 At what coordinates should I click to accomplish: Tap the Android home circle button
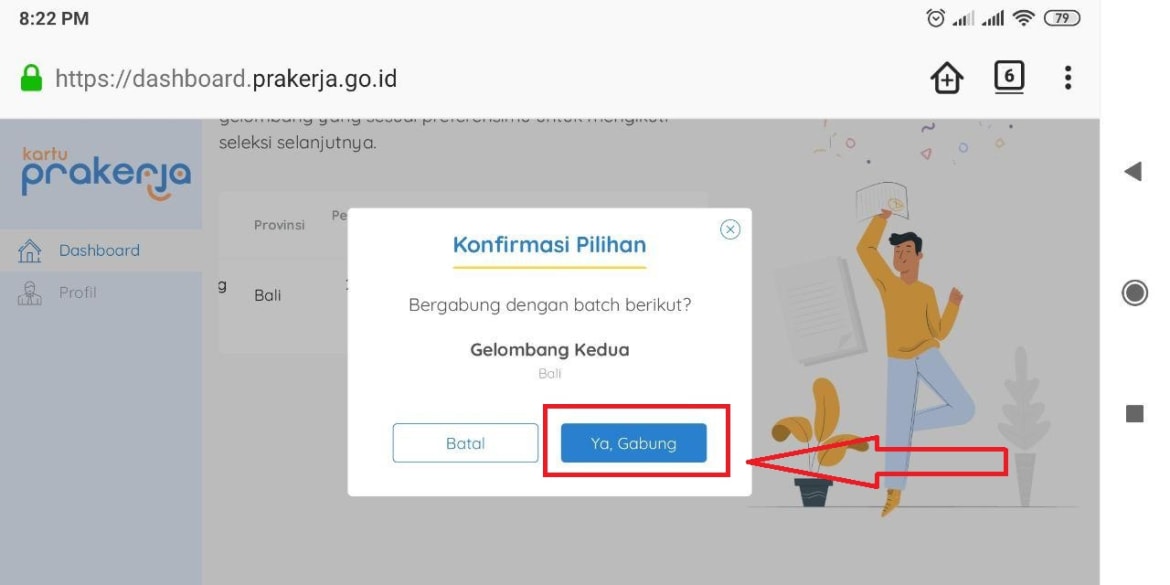click(x=1134, y=292)
